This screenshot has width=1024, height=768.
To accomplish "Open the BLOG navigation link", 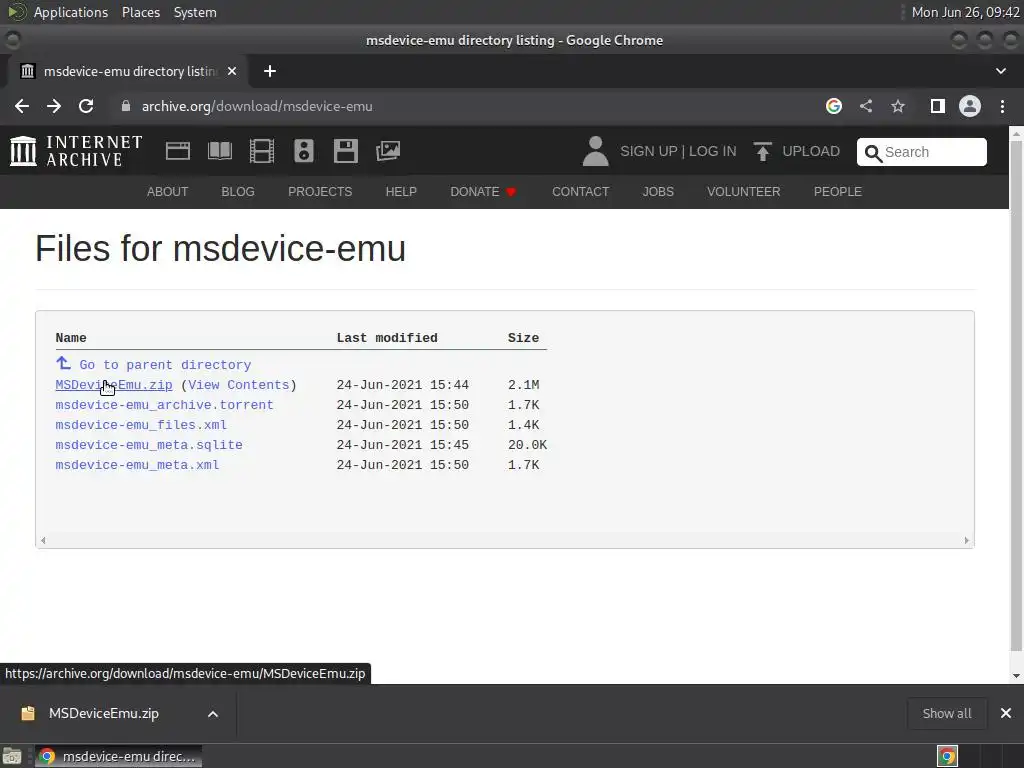I will [x=238, y=192].
